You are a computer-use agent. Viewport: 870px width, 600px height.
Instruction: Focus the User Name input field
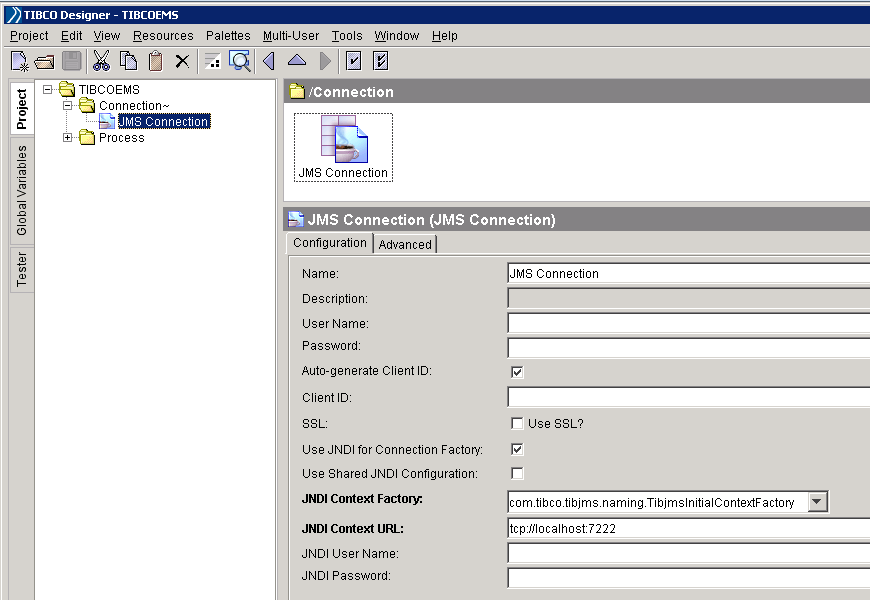click(689, 324)
